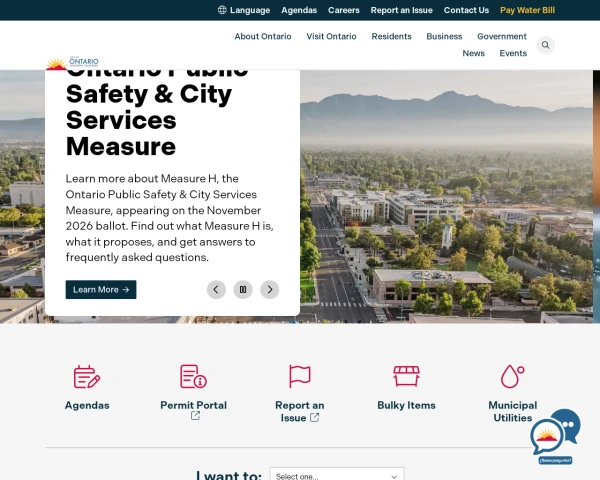
Task: Click the Municipal Utilities water drop icon
Action: (x=513, y=376)
